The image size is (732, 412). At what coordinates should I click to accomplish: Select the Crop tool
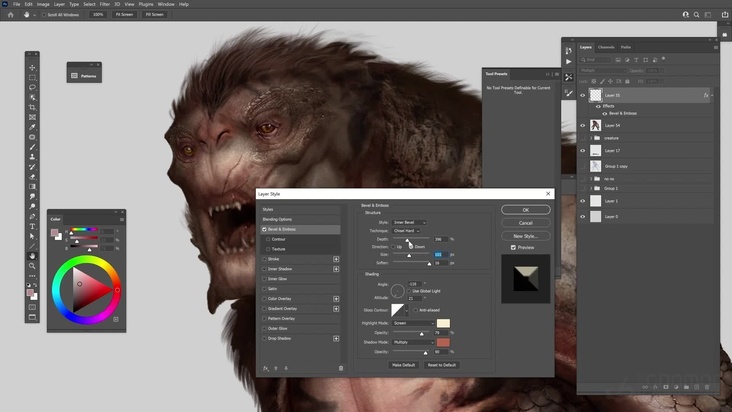[32, 107]
